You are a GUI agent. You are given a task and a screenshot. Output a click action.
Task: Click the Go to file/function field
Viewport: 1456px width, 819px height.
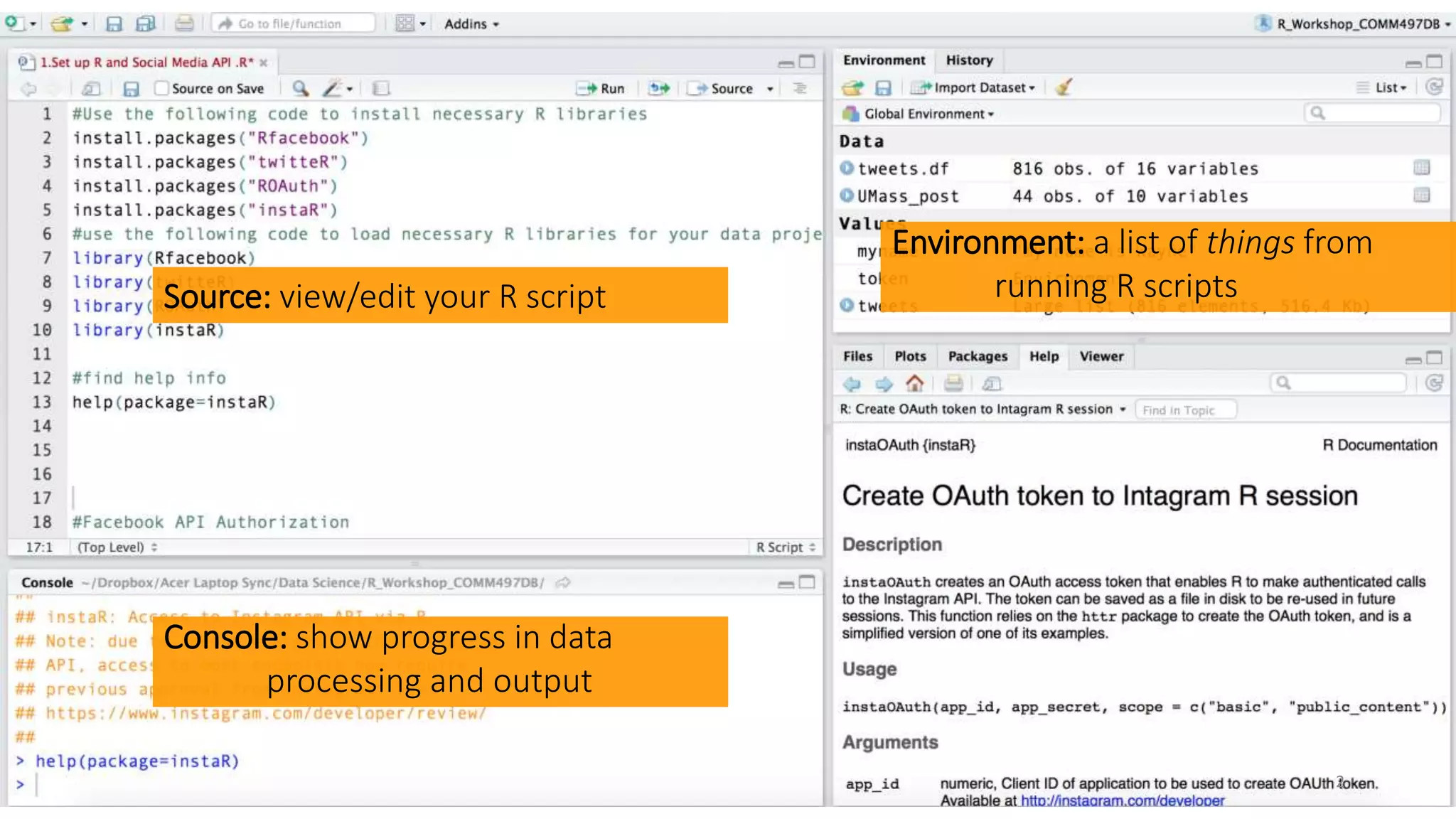294,23
